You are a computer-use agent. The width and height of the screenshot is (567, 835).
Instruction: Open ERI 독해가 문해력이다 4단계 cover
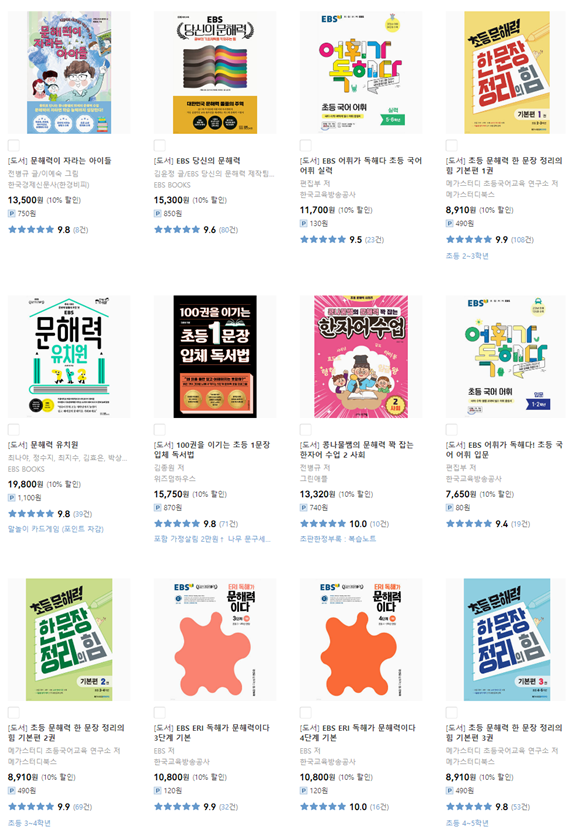[x=361, y=640]
